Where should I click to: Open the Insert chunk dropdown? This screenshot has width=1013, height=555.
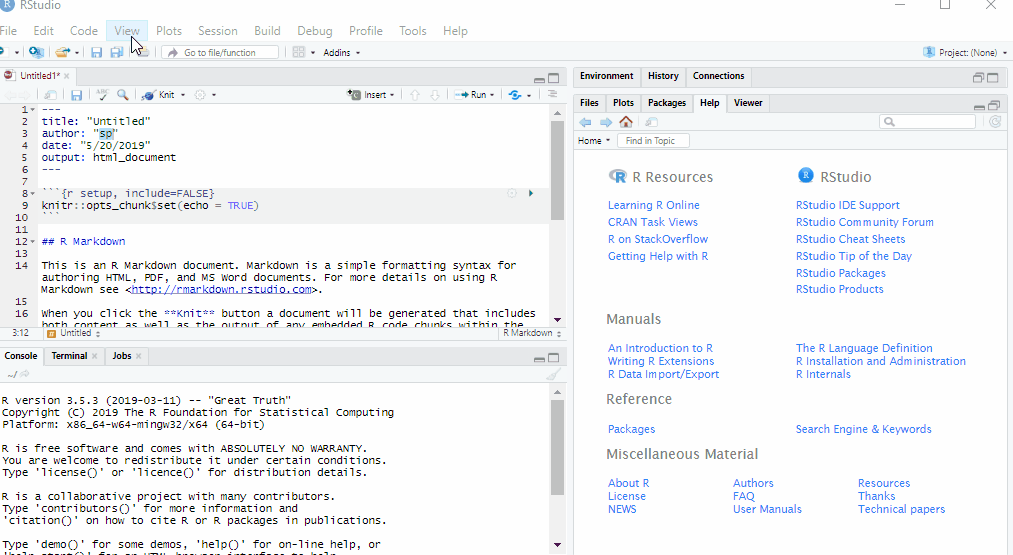tap(371, 94)
